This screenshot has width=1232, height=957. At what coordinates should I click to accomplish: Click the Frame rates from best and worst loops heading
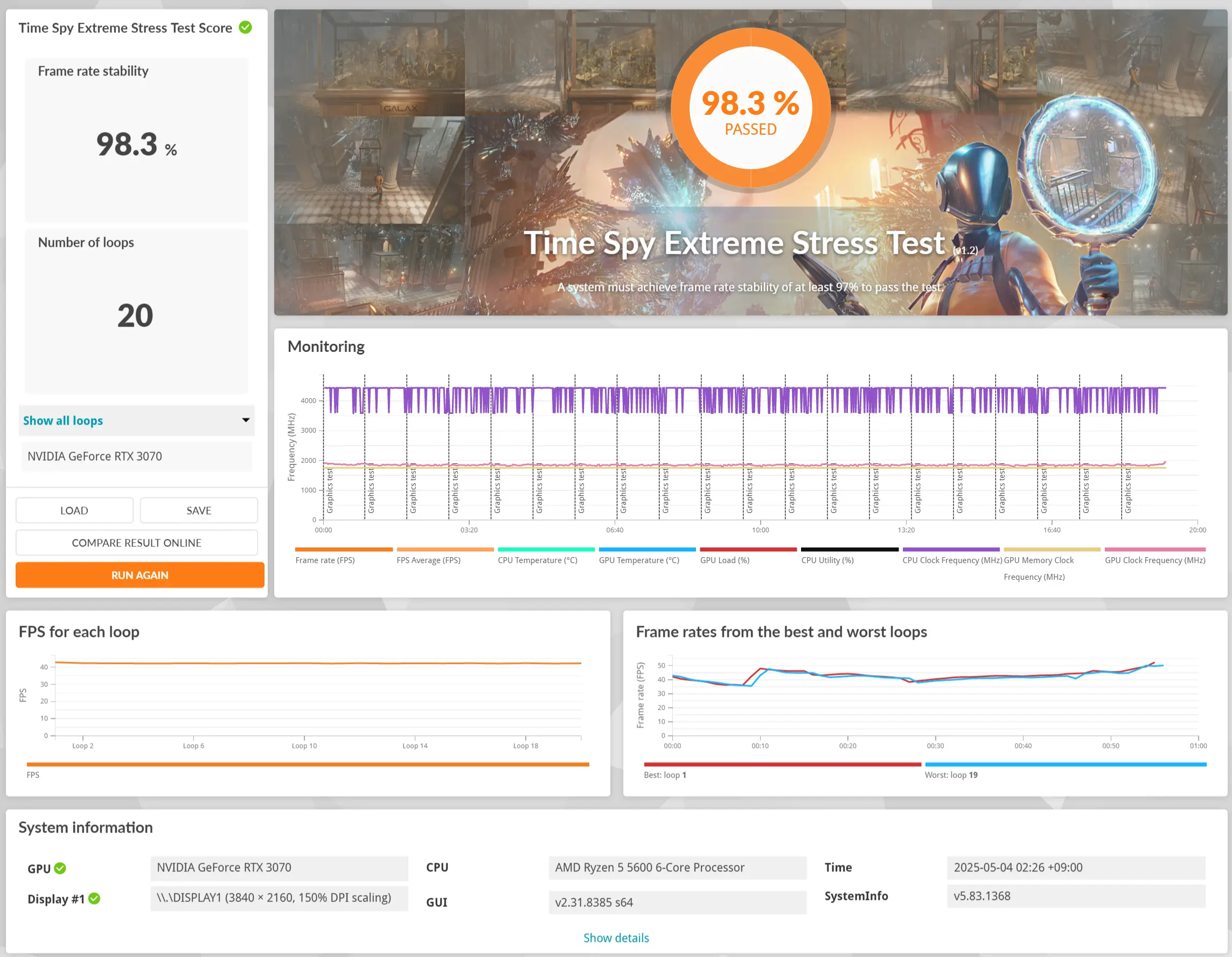[781, 632]
